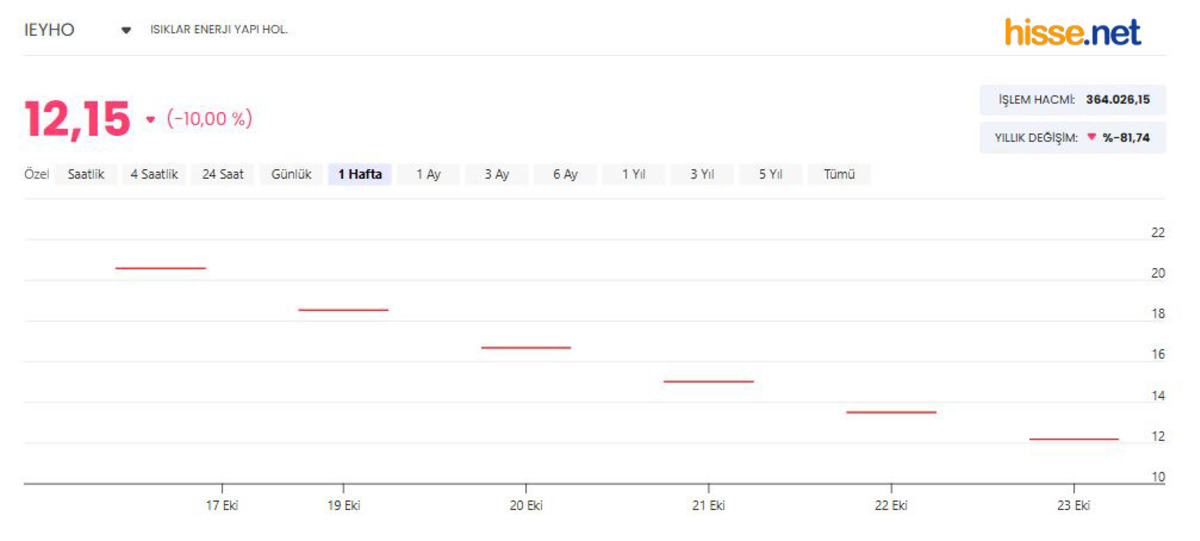1200x541 pixels.
Task: Click the red arrow in YILLIK DEĞİŞİM
Action: (x=1091, y=138)
